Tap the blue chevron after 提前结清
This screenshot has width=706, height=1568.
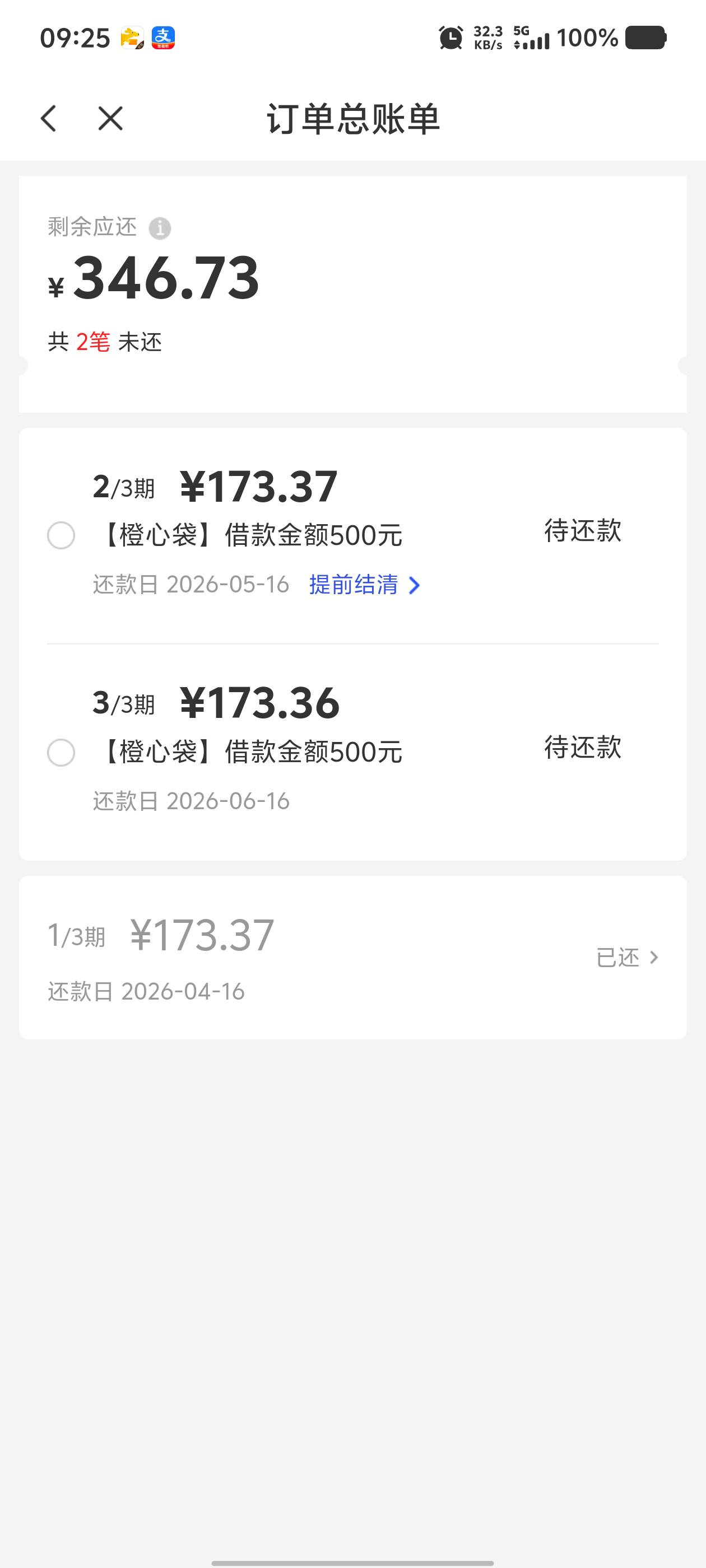[x=414, y=586]
